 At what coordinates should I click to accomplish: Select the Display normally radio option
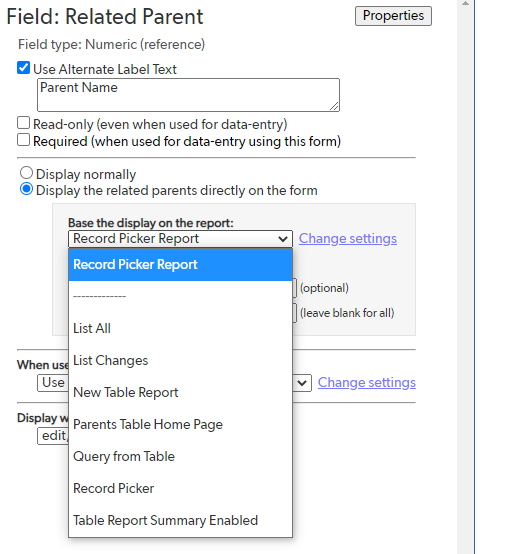click(27, 173)
